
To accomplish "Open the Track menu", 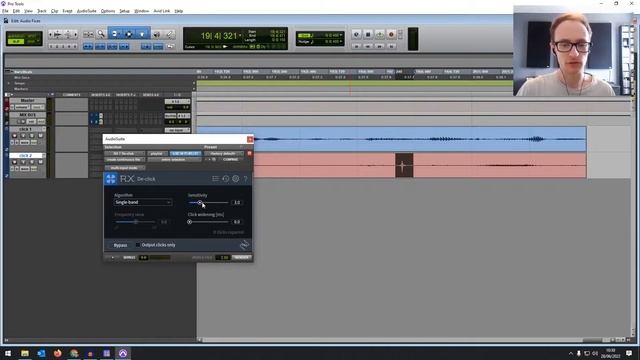I will 42,11.
